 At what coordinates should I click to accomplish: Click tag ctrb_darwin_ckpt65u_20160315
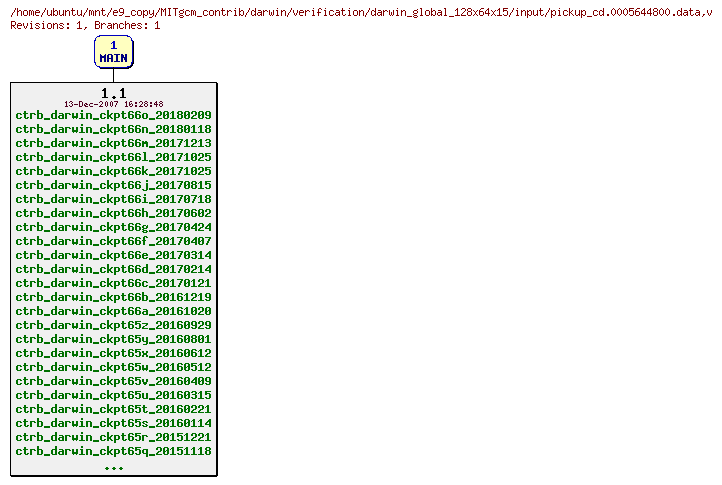pos(114,395)
